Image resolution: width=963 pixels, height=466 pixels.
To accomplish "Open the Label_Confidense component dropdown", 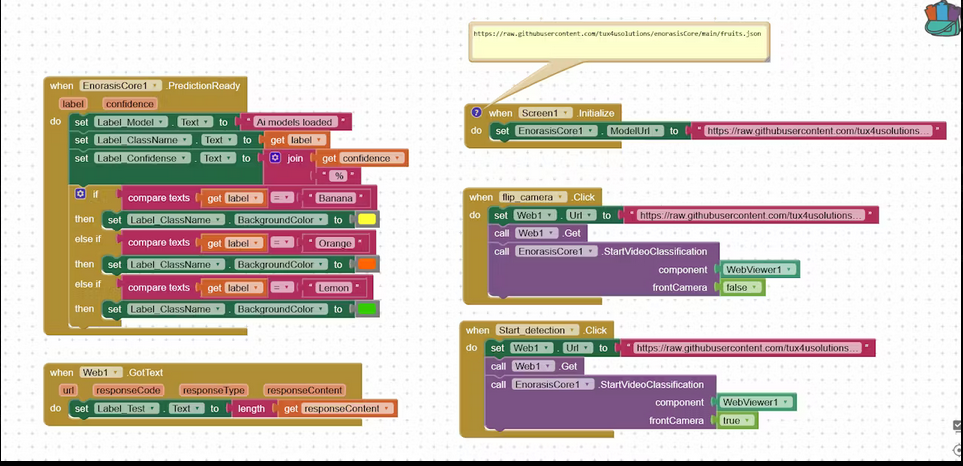I will click(142, 158).
